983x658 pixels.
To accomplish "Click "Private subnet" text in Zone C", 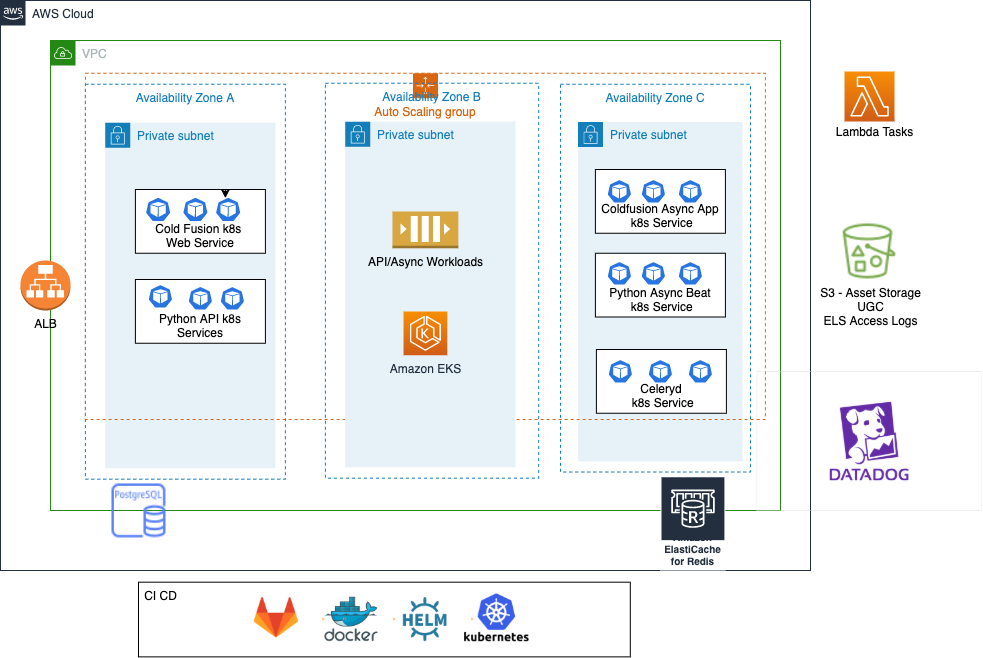I will 648,135.
